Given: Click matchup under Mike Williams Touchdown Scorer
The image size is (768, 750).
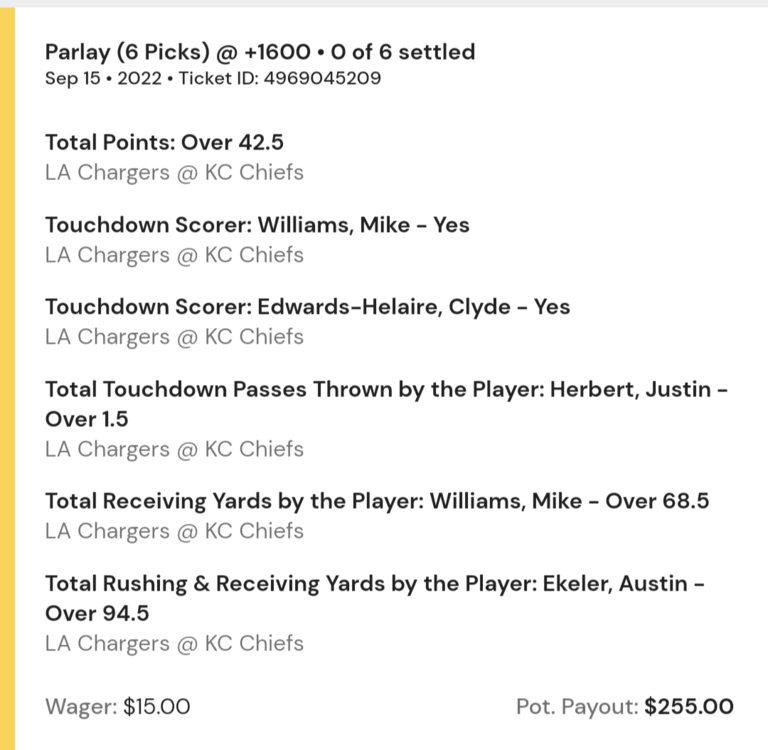Looking at the screenshot, I should [174, 255].
